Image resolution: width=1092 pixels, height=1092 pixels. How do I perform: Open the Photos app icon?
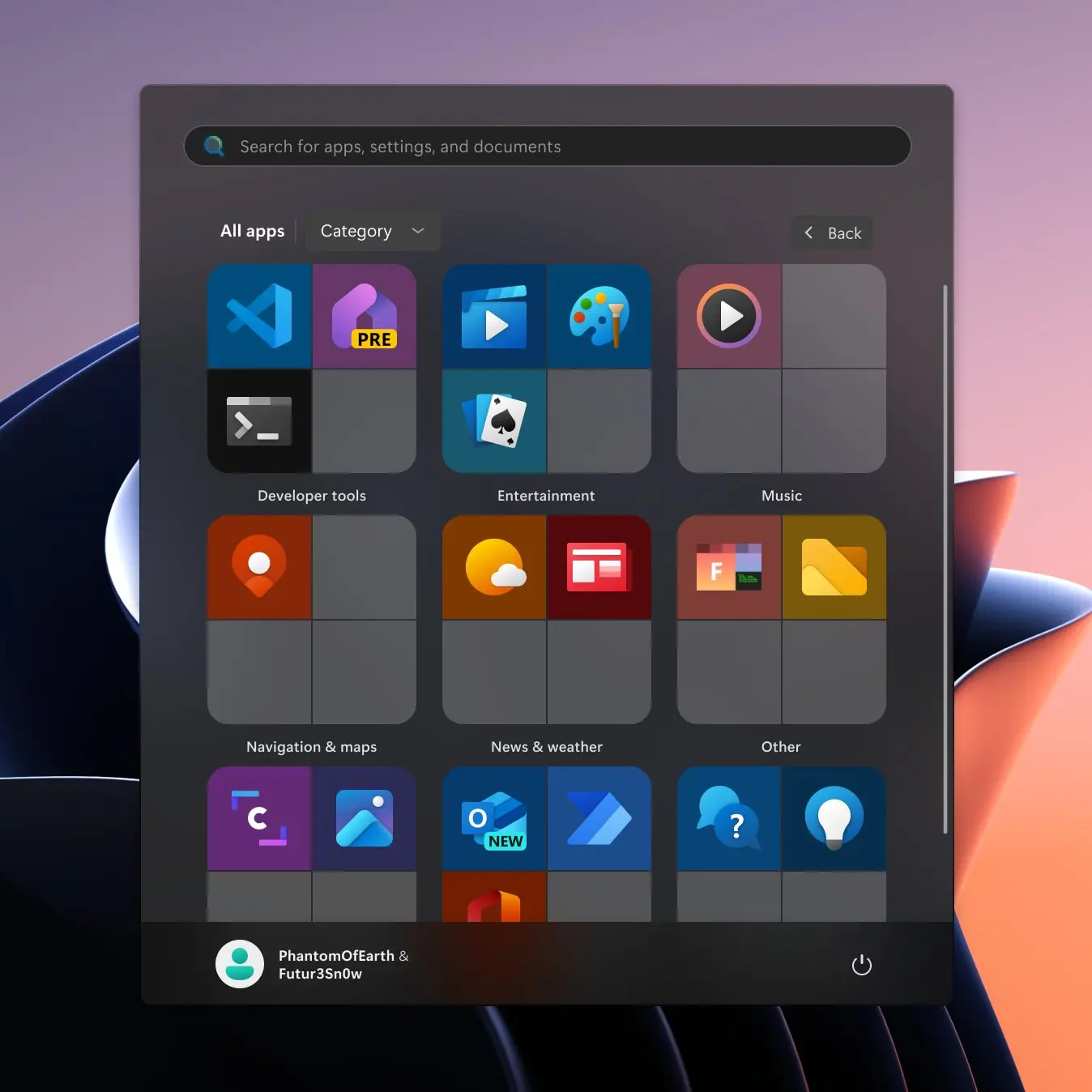pyautogui.click(x=365, y=818)
